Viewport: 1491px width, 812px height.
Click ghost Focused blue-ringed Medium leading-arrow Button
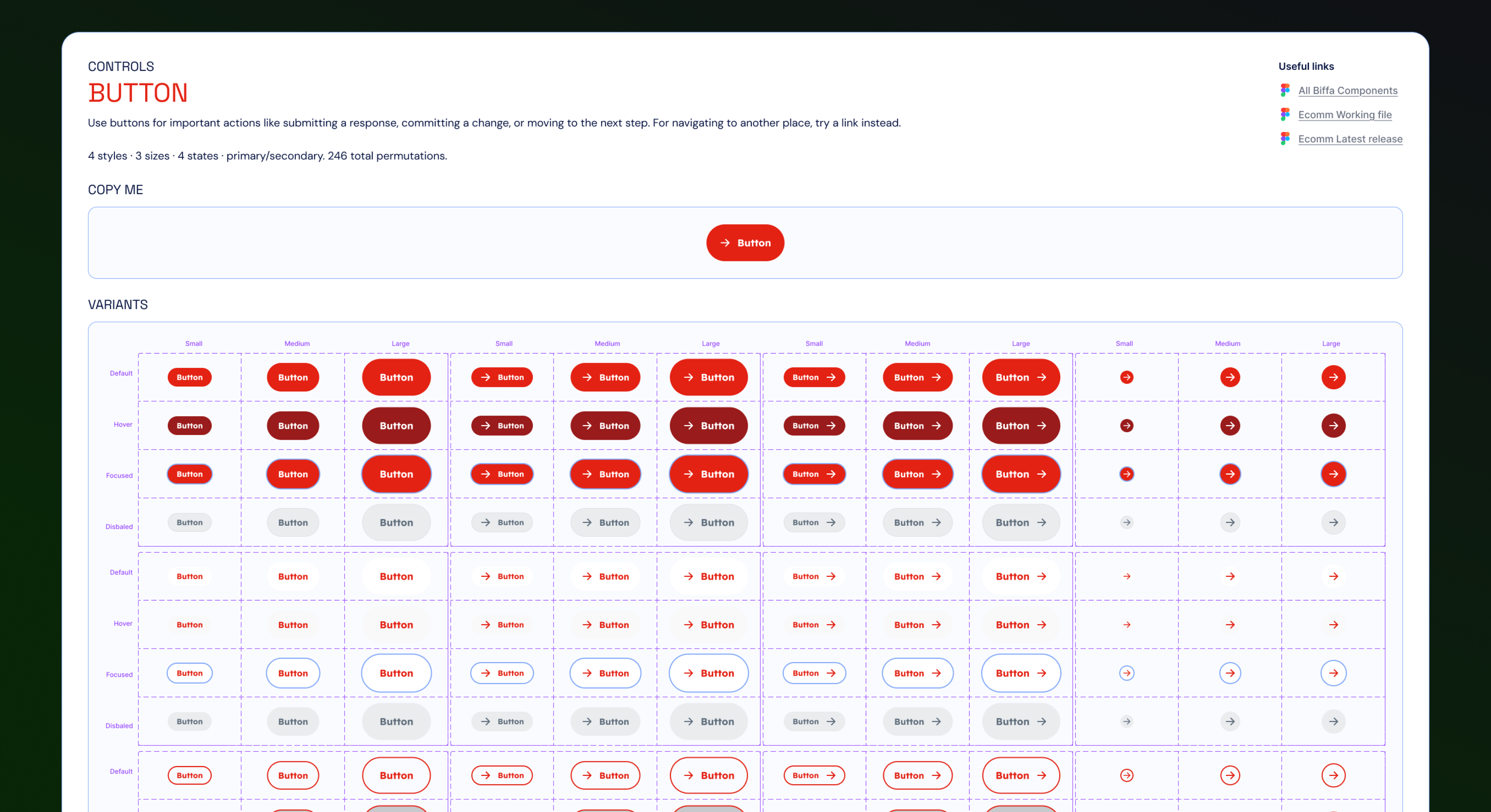tap(605, 673)
